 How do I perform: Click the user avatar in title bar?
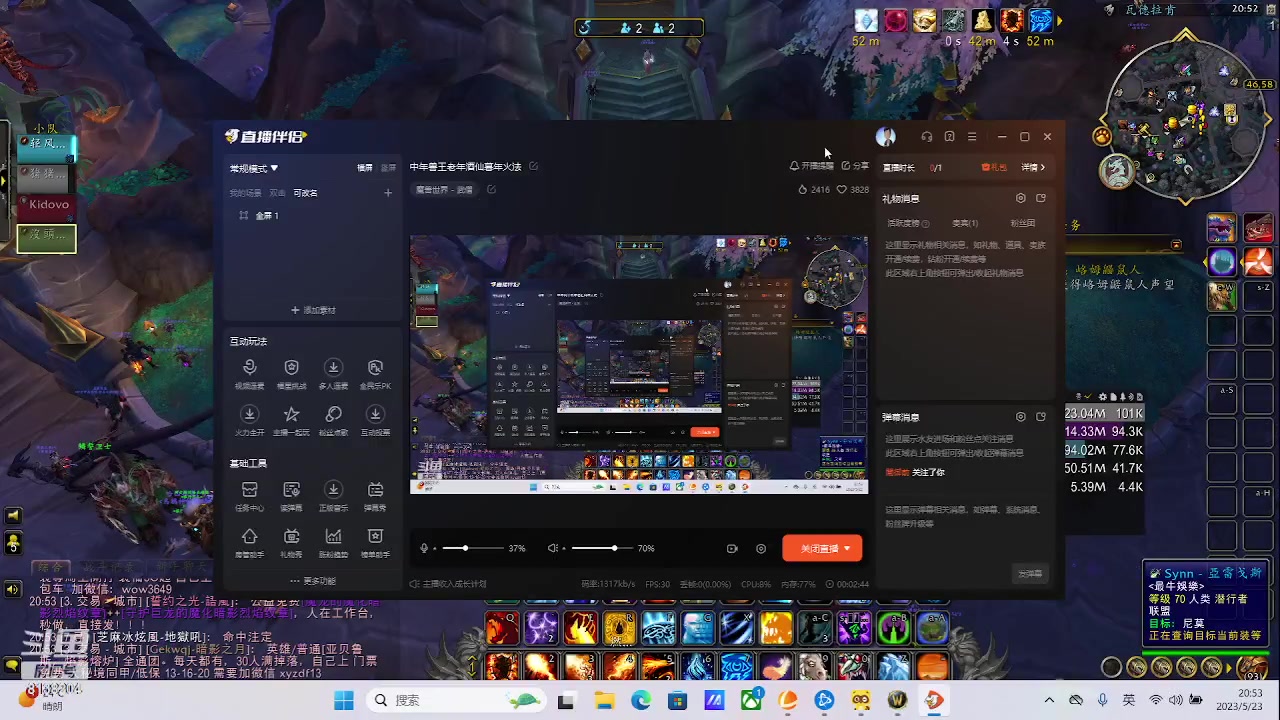coord(885,137)
